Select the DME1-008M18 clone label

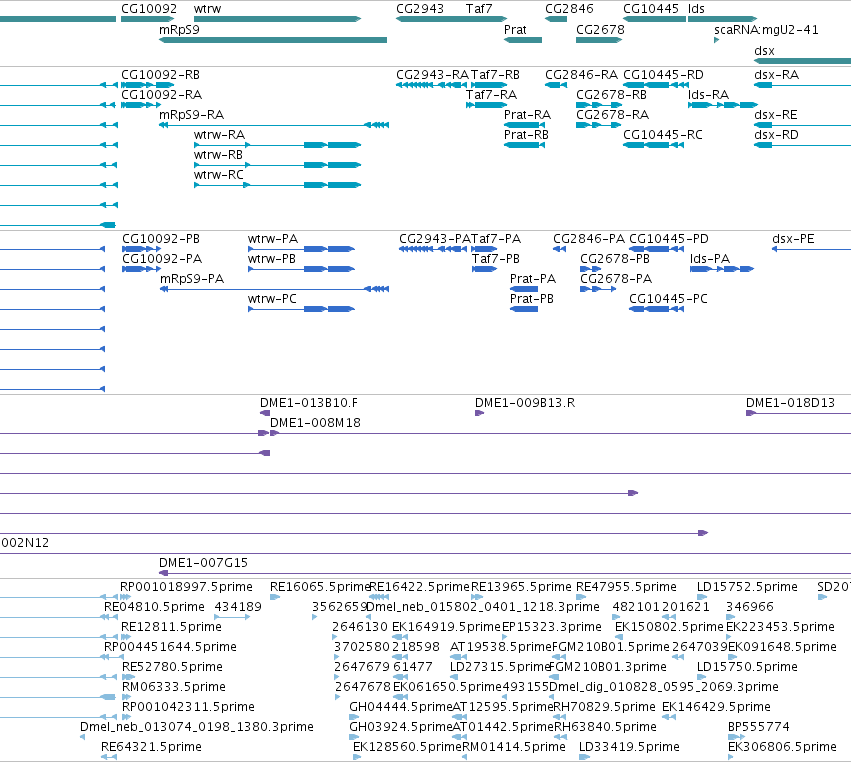tap(315, 423)
